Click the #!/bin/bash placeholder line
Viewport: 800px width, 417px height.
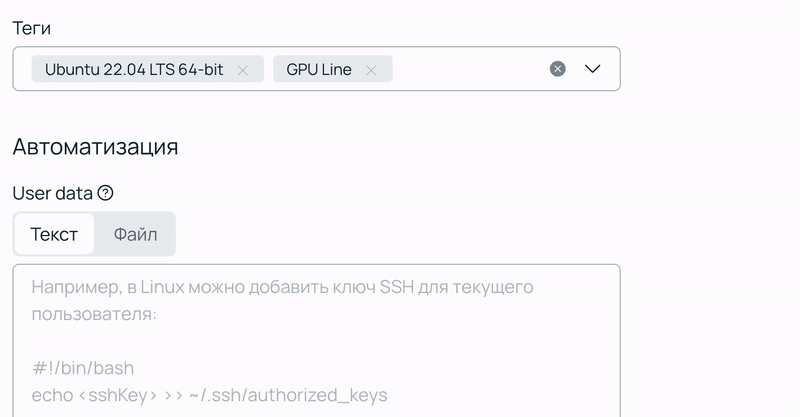[83, 368]
